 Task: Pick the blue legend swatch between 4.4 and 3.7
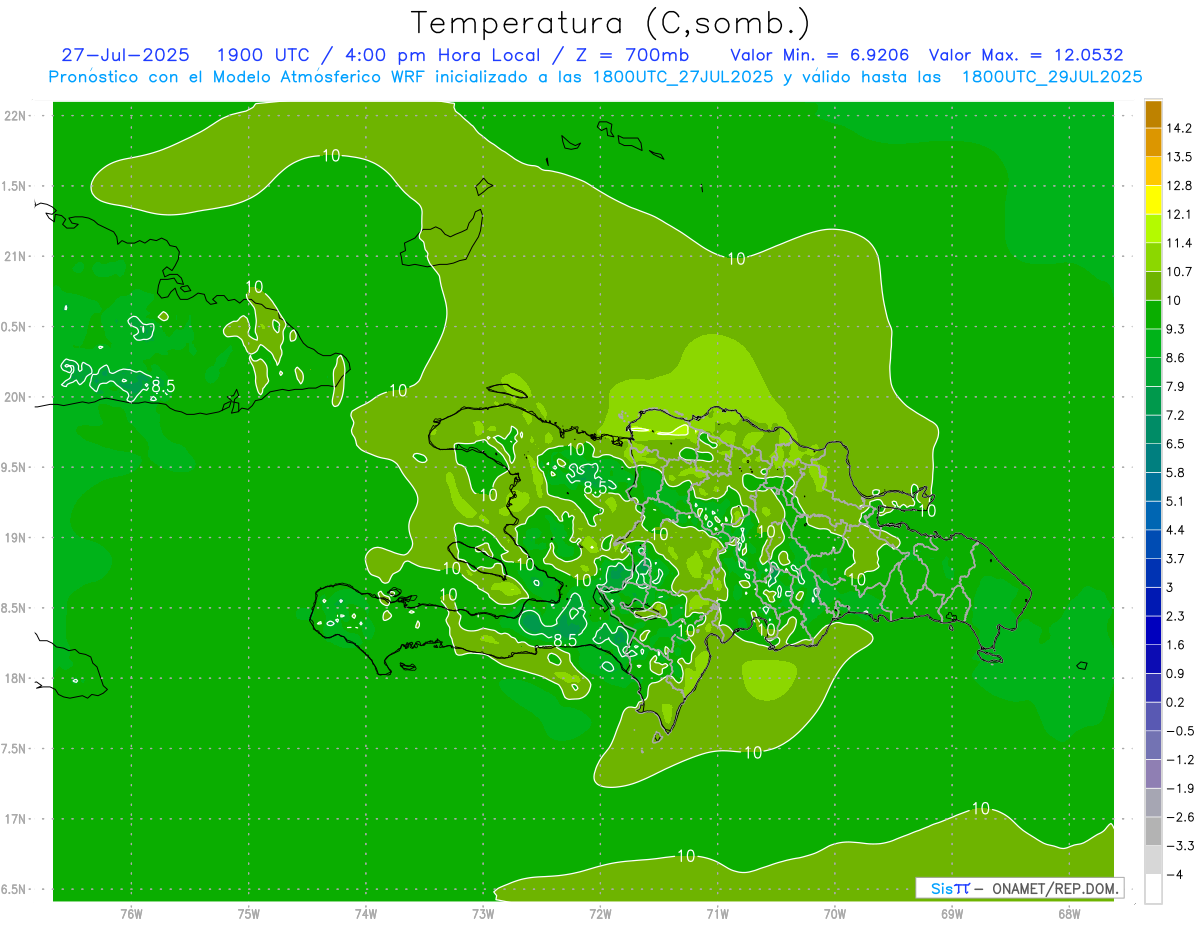click(x=1153, y=543)
